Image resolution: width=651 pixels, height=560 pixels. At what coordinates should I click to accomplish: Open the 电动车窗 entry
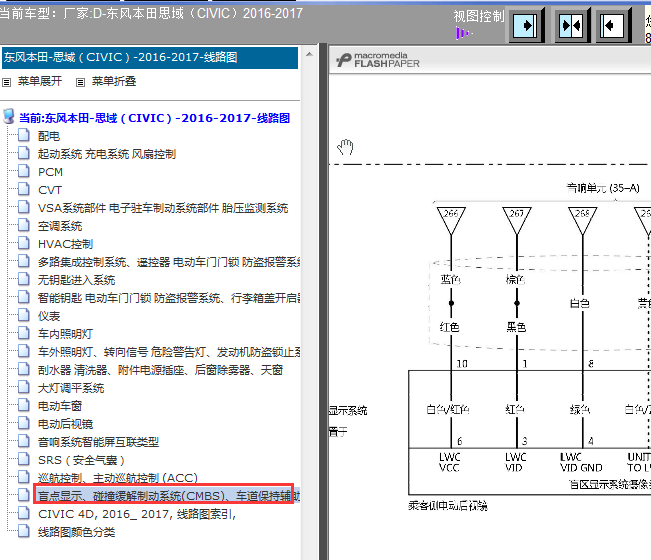point(60,406)
